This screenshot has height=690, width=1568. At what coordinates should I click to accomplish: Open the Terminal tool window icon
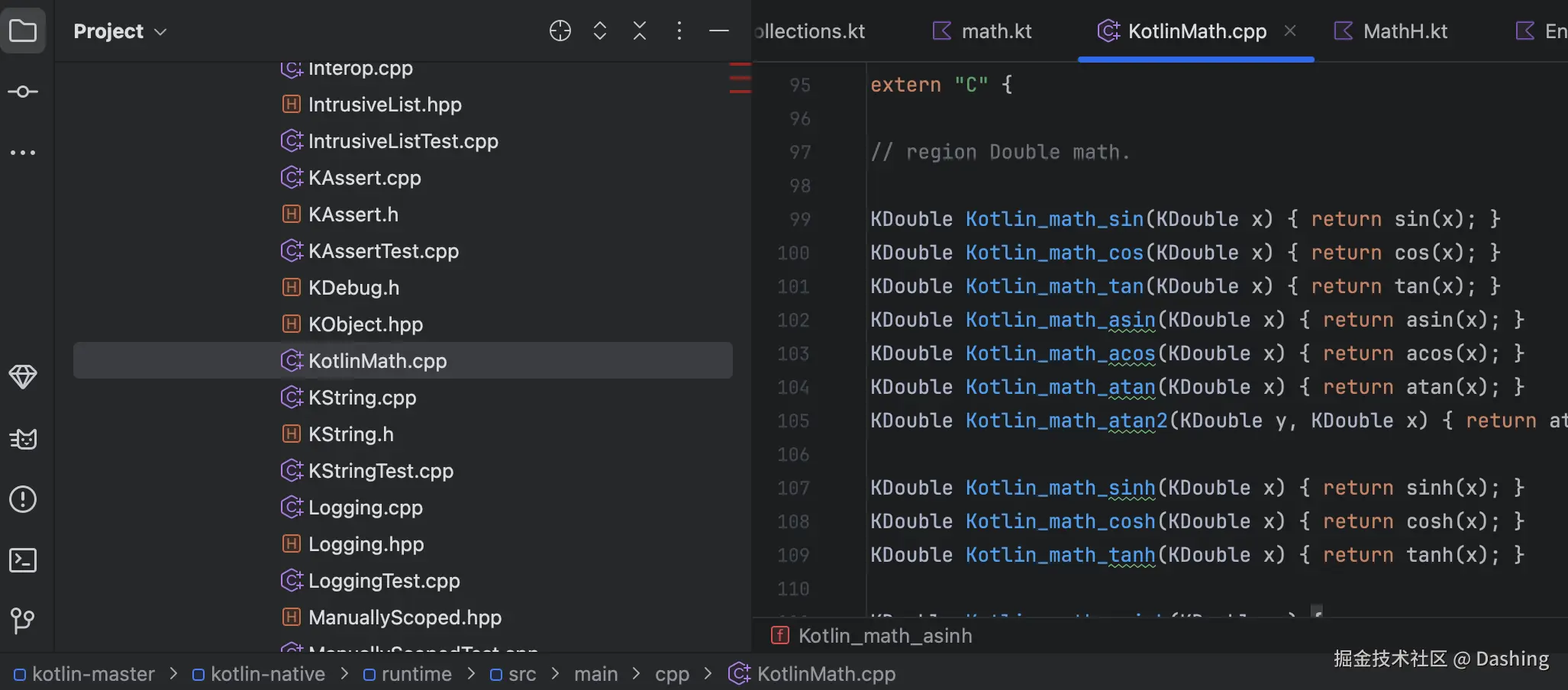coord(23,560)
